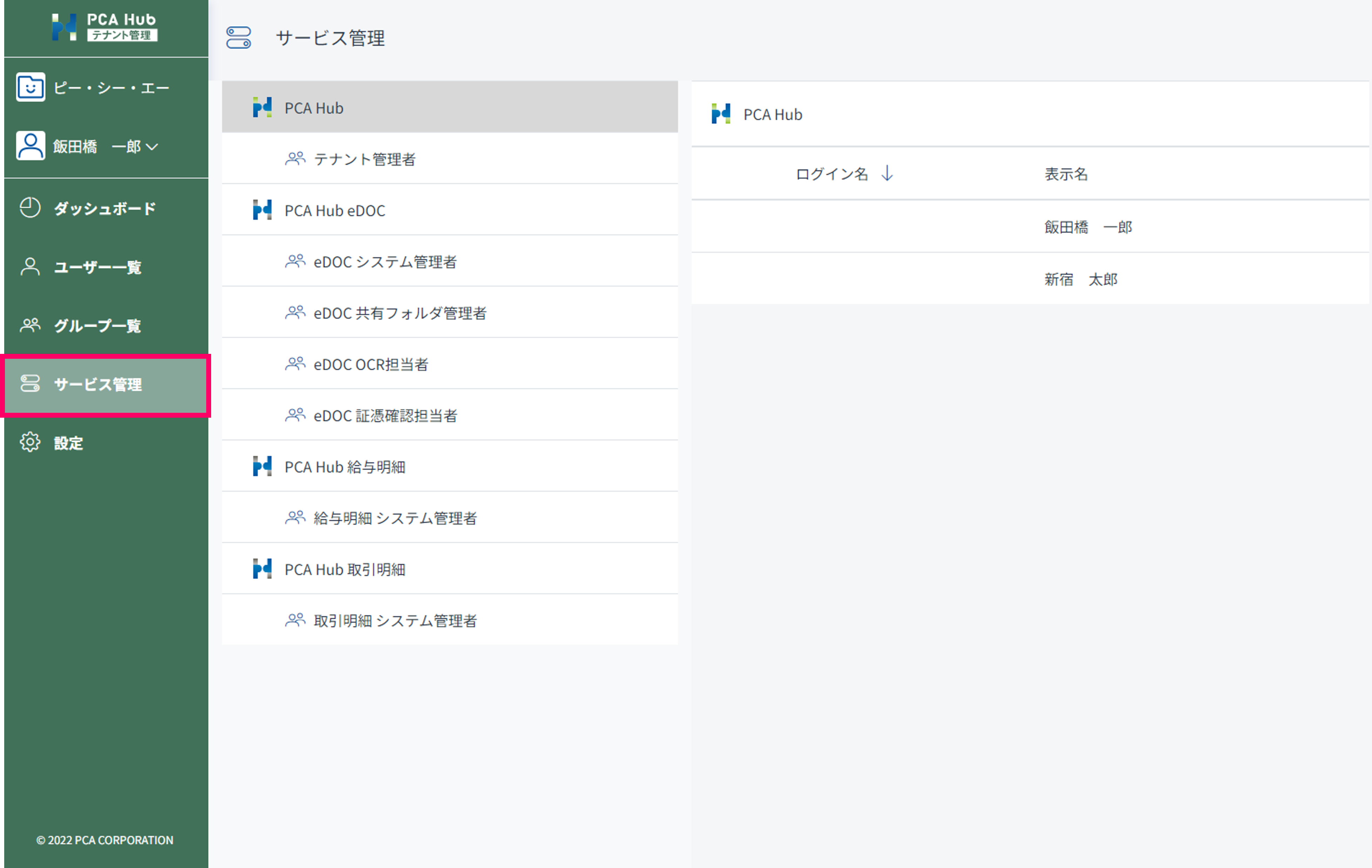This screenshot has height=868, width=1372.
Task: Open グループ一覧 from the sidebar
Action: pos(97,326)
